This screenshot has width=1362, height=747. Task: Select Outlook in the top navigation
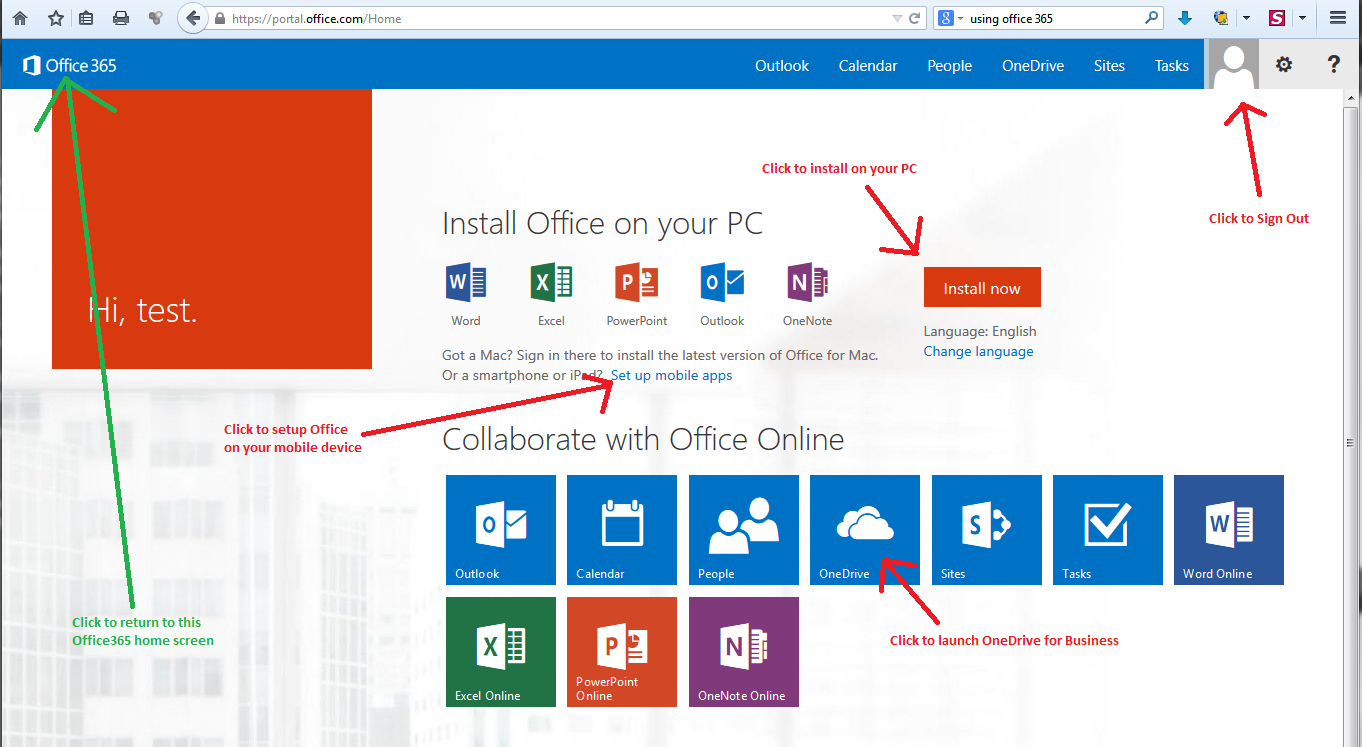pyautogui.click(x=782, y=66)
